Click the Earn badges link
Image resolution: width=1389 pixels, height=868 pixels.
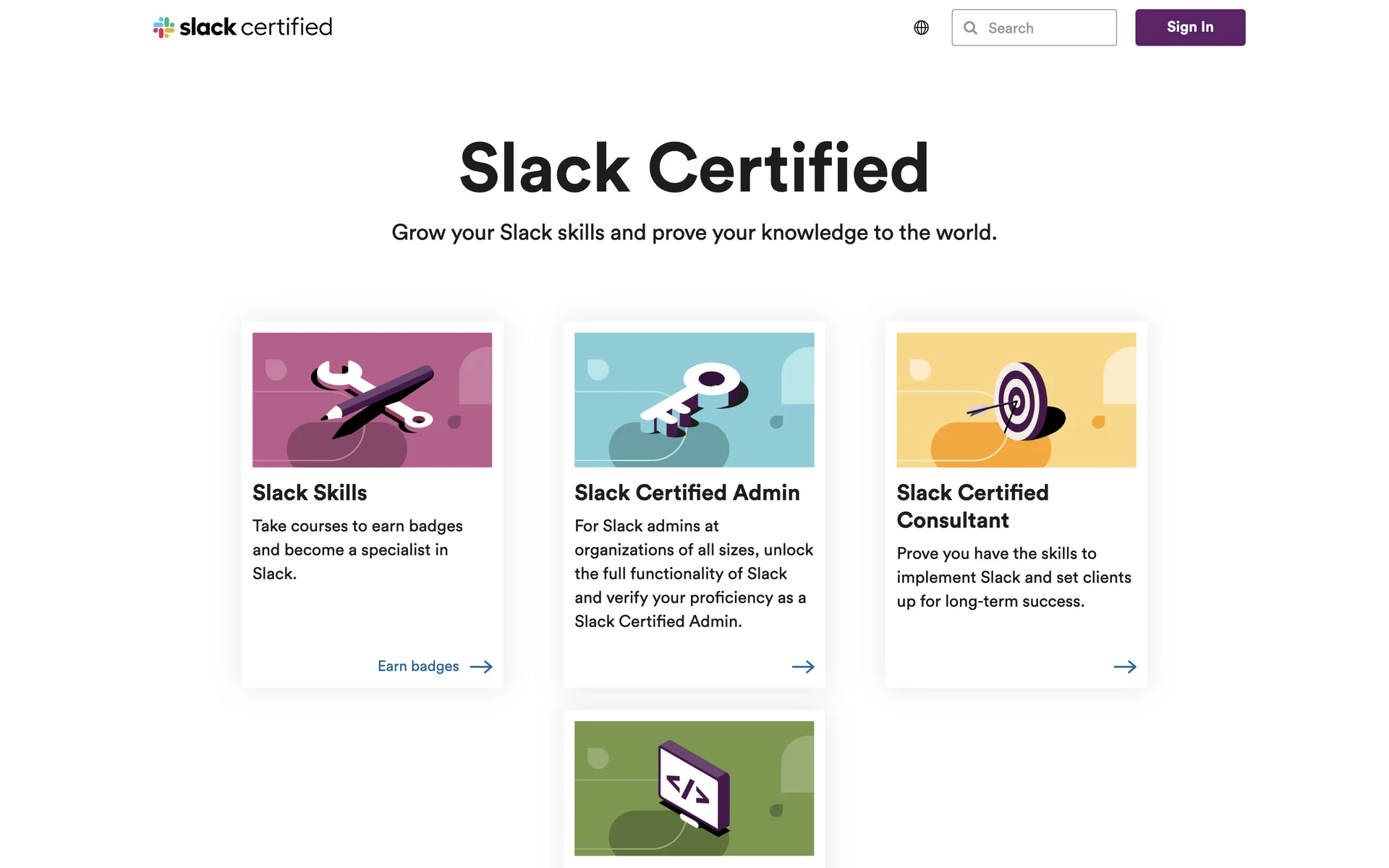click(x=418, y=666)
